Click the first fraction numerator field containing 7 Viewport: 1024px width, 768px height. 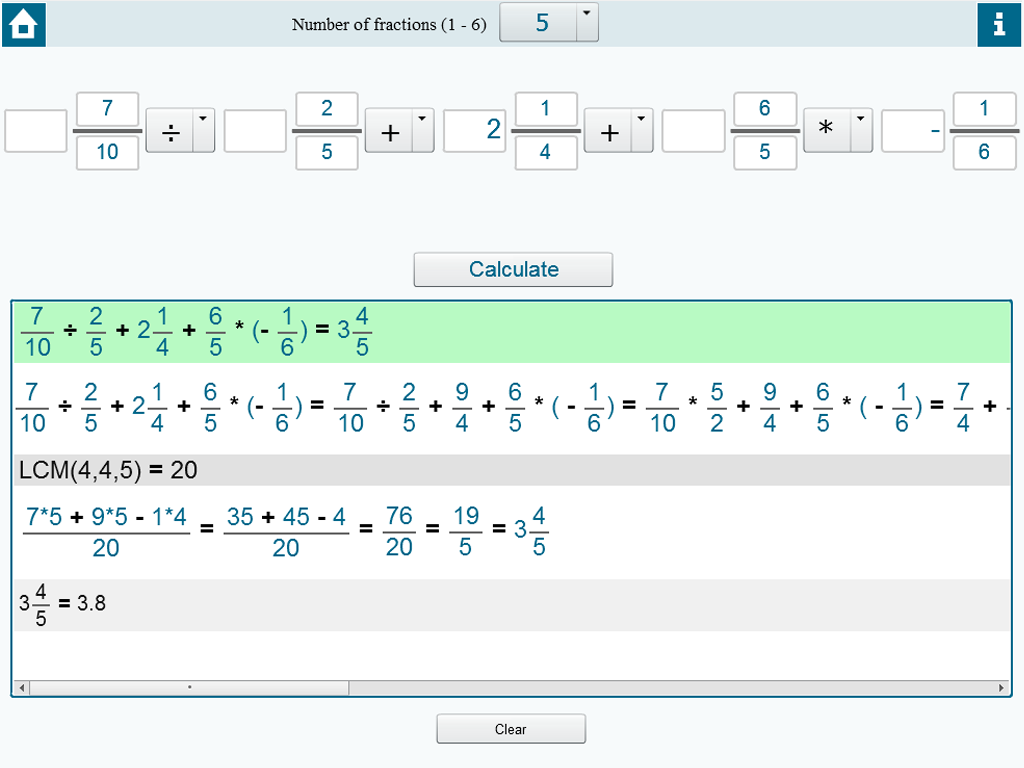[x=107, y=109]
